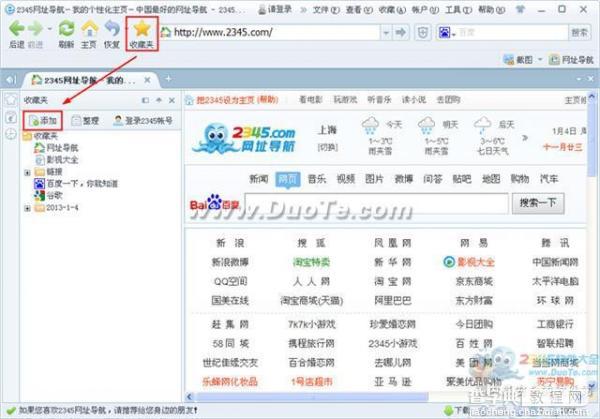This screenshot has width=600, height=419.
Task: Click the favorites panel pin arrow icon
Action: coord(159,100)
